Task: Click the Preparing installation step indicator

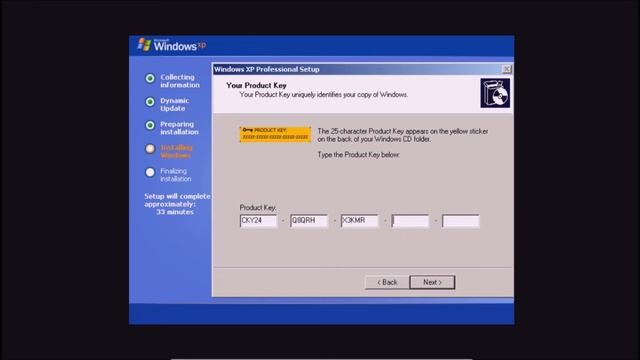Action: pyautogui.click(x=150, y=125)
